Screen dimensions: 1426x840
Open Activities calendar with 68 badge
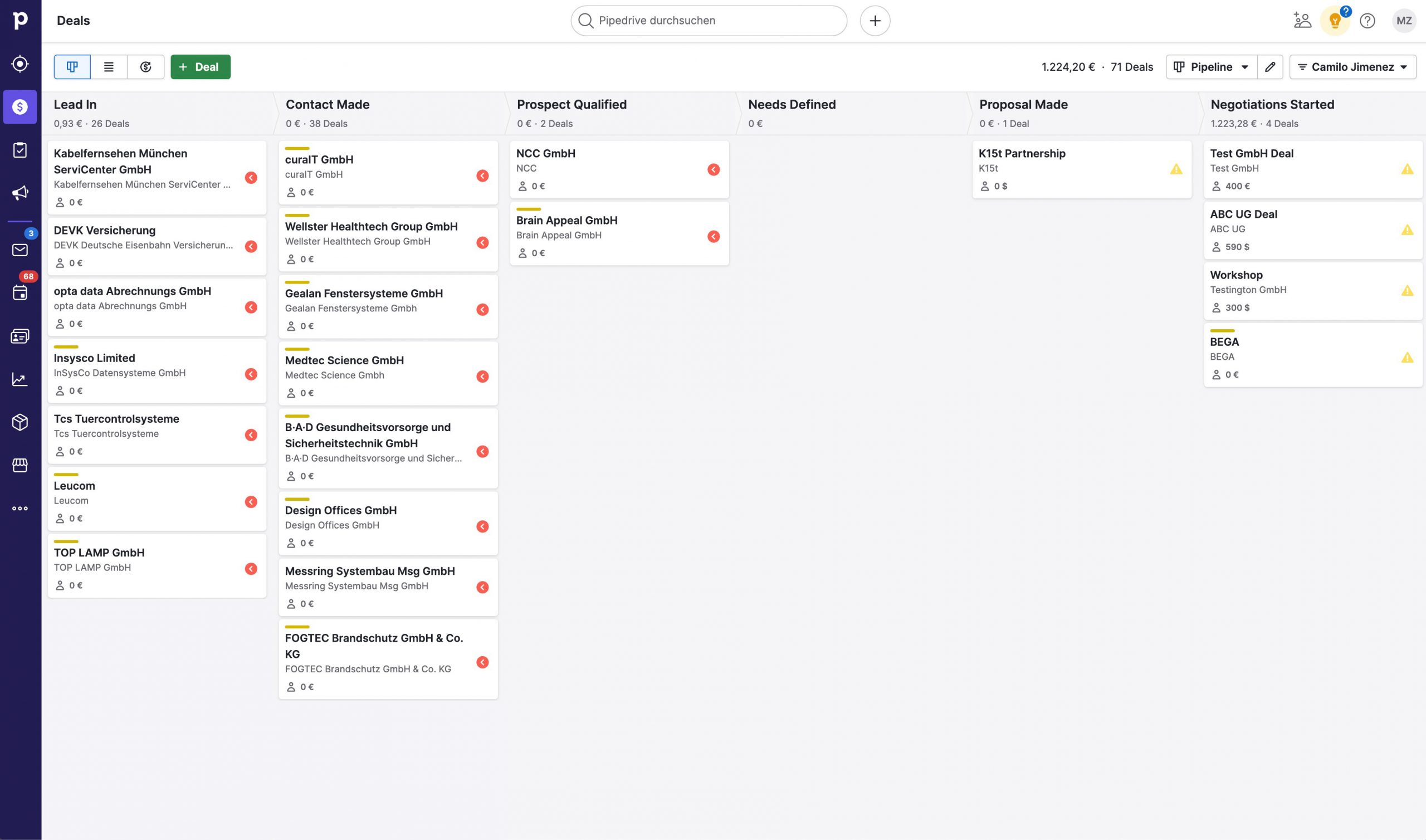point(21,292)
